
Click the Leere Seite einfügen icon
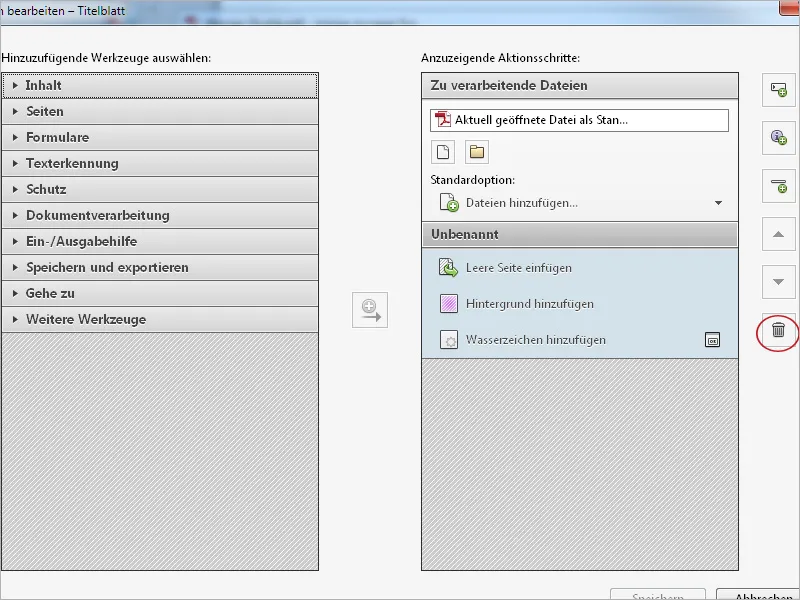pyautogui.click(x=448, y=268)
